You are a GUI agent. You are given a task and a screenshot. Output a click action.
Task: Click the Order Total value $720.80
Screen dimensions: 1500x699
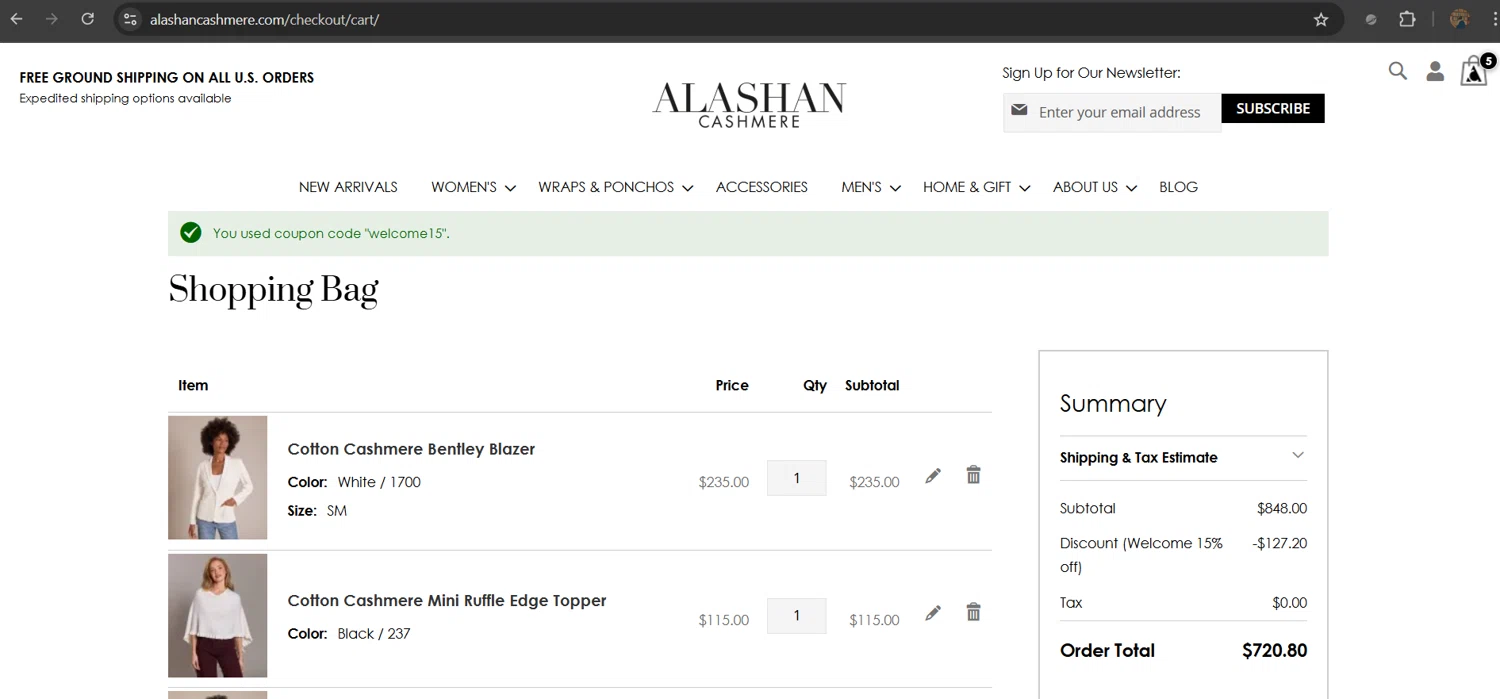1274,650
